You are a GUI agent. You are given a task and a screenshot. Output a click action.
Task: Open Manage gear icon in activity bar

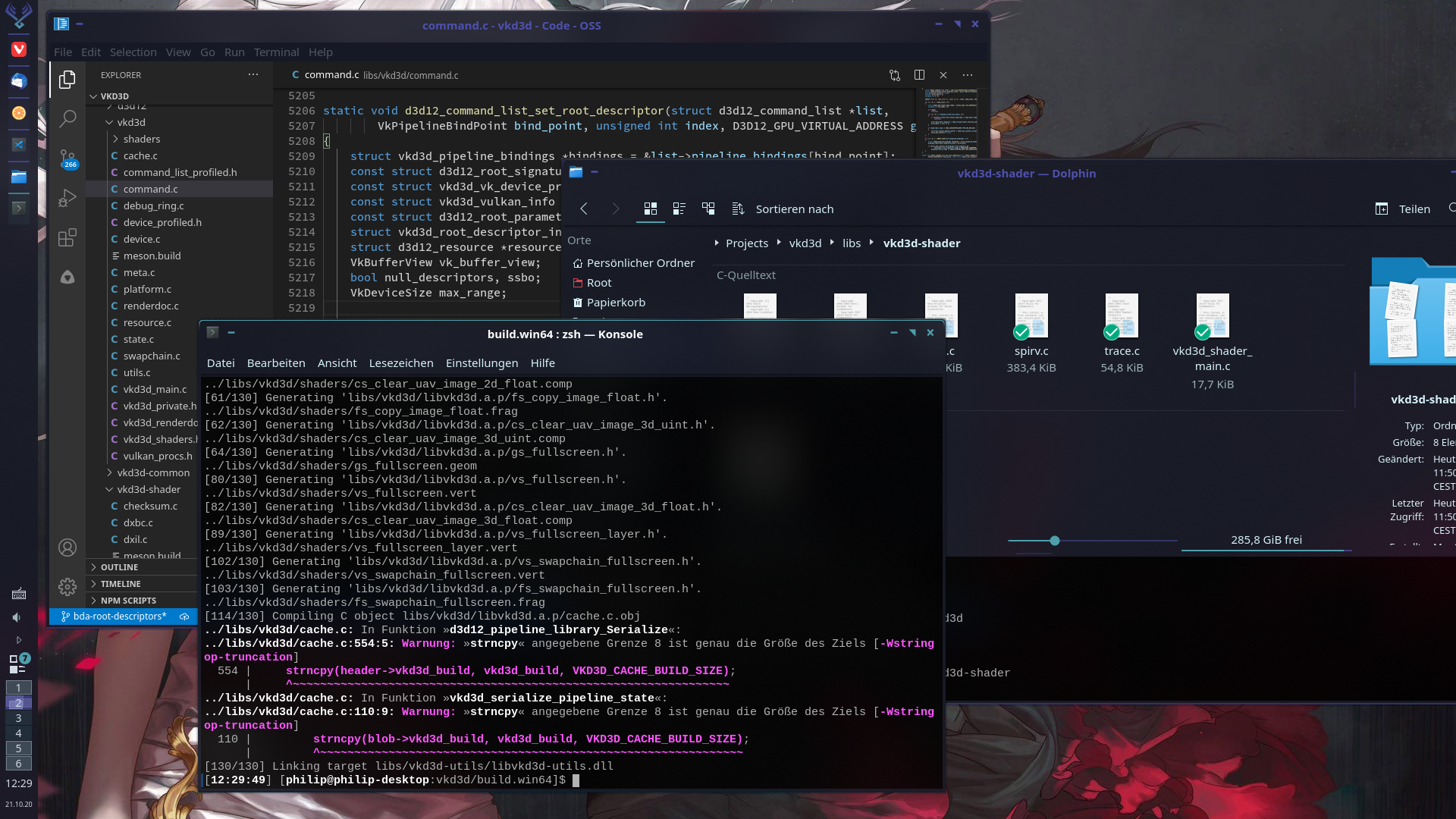coord(67,586)
